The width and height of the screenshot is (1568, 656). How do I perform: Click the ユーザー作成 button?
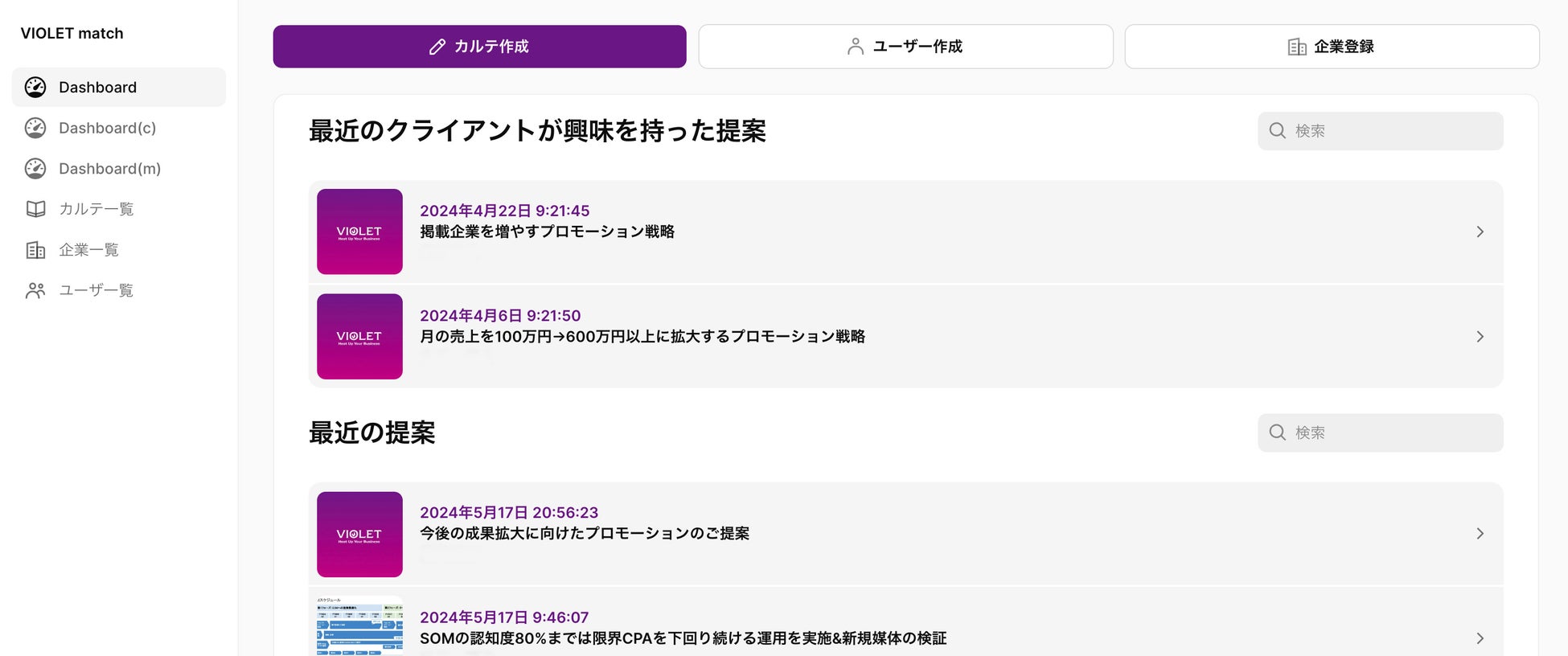tap(906, 47)
